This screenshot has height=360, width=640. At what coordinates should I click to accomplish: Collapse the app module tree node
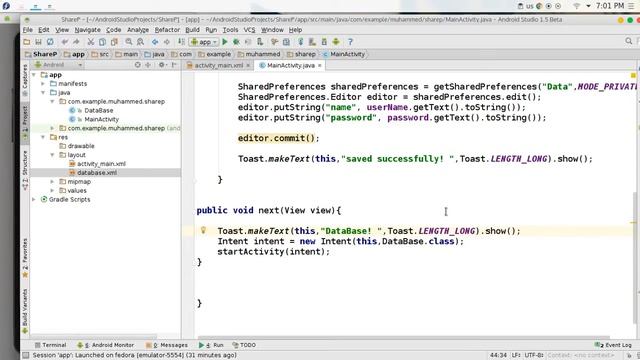(34, 75)
